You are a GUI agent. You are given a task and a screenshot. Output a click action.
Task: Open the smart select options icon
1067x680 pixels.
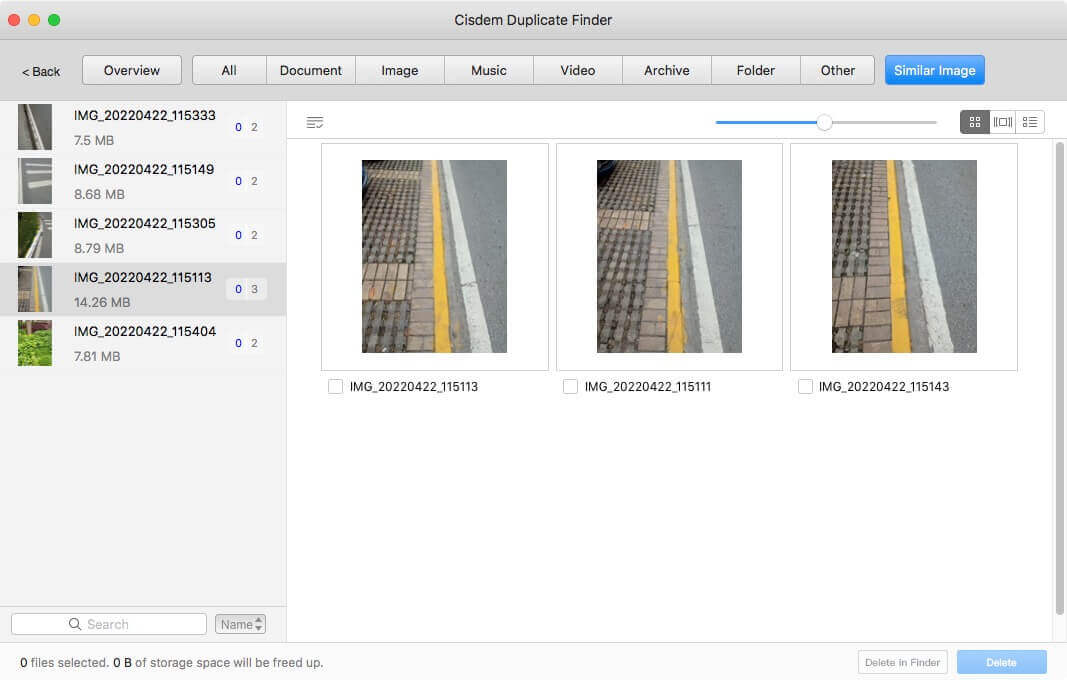coord(314,121)
